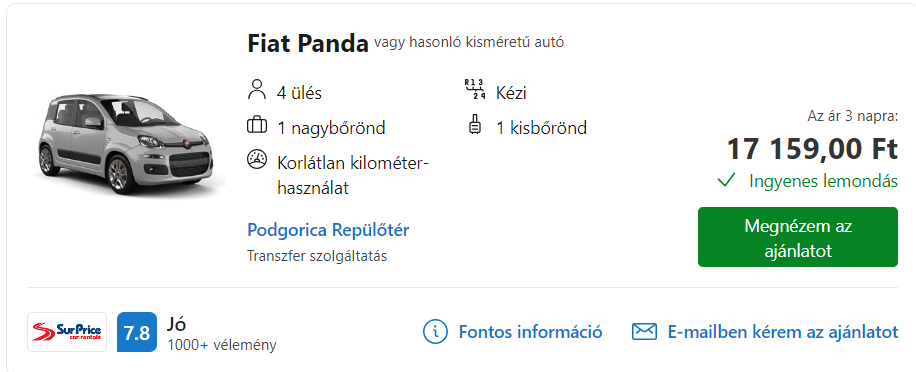The width and height of the screenshot is (916, 372).
Task: Click the info circle icon
Action: tap(435, 332)
